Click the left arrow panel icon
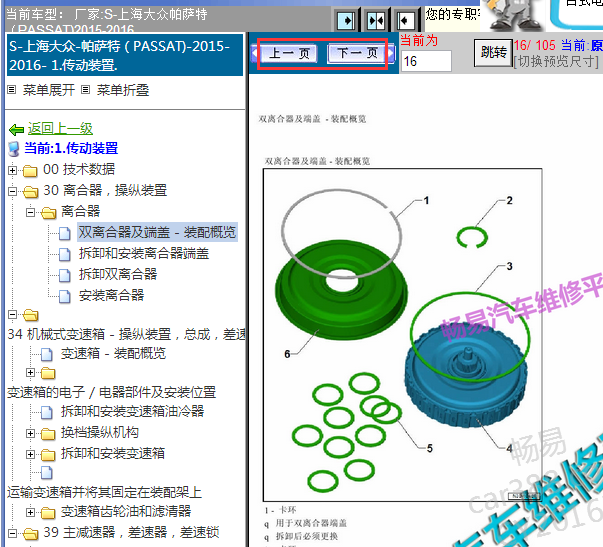Screen dimensions: 603x547 pyautogui.click(x=405, y=20)
